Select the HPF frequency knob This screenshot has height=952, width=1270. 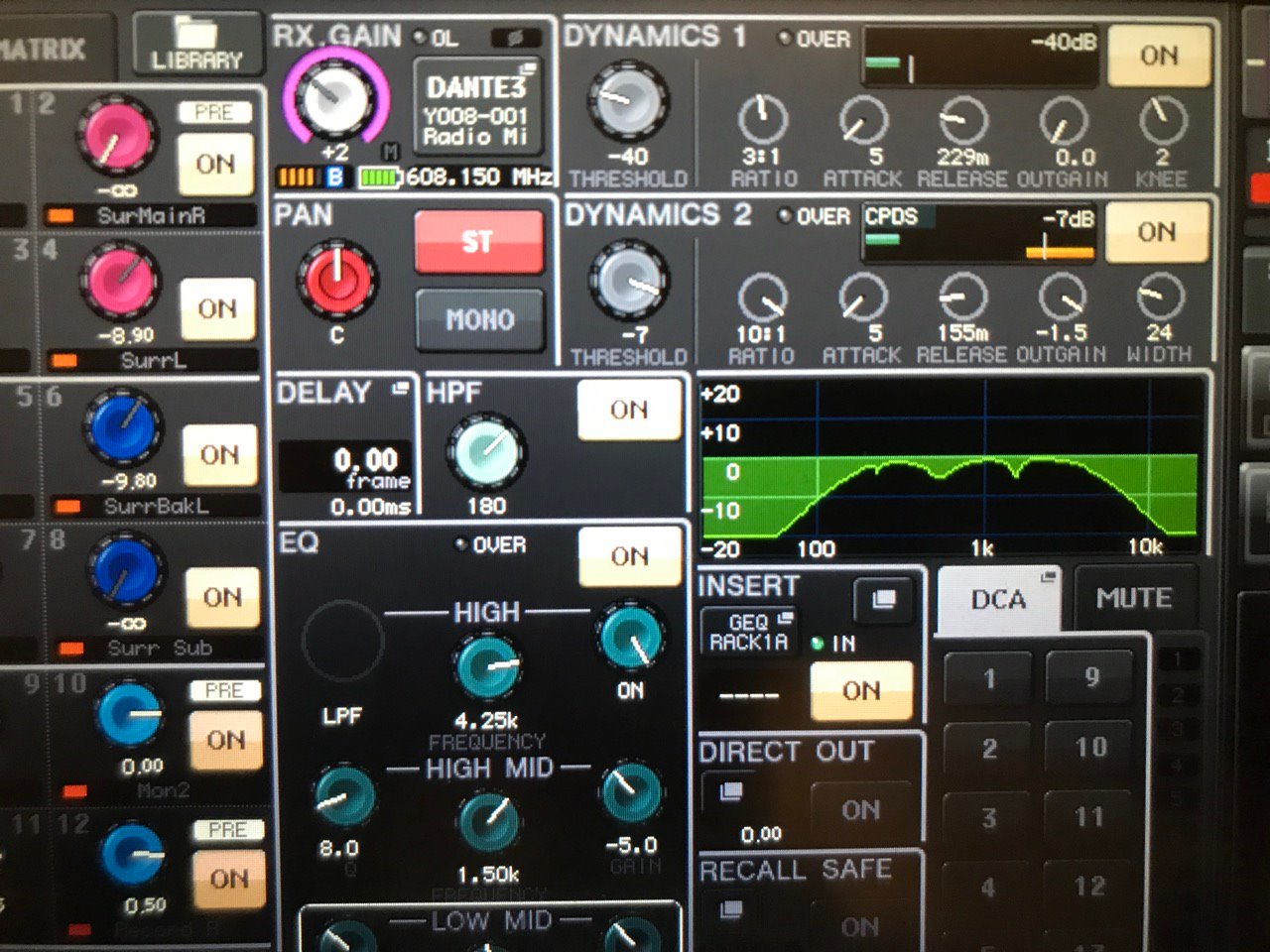(486, 451)
